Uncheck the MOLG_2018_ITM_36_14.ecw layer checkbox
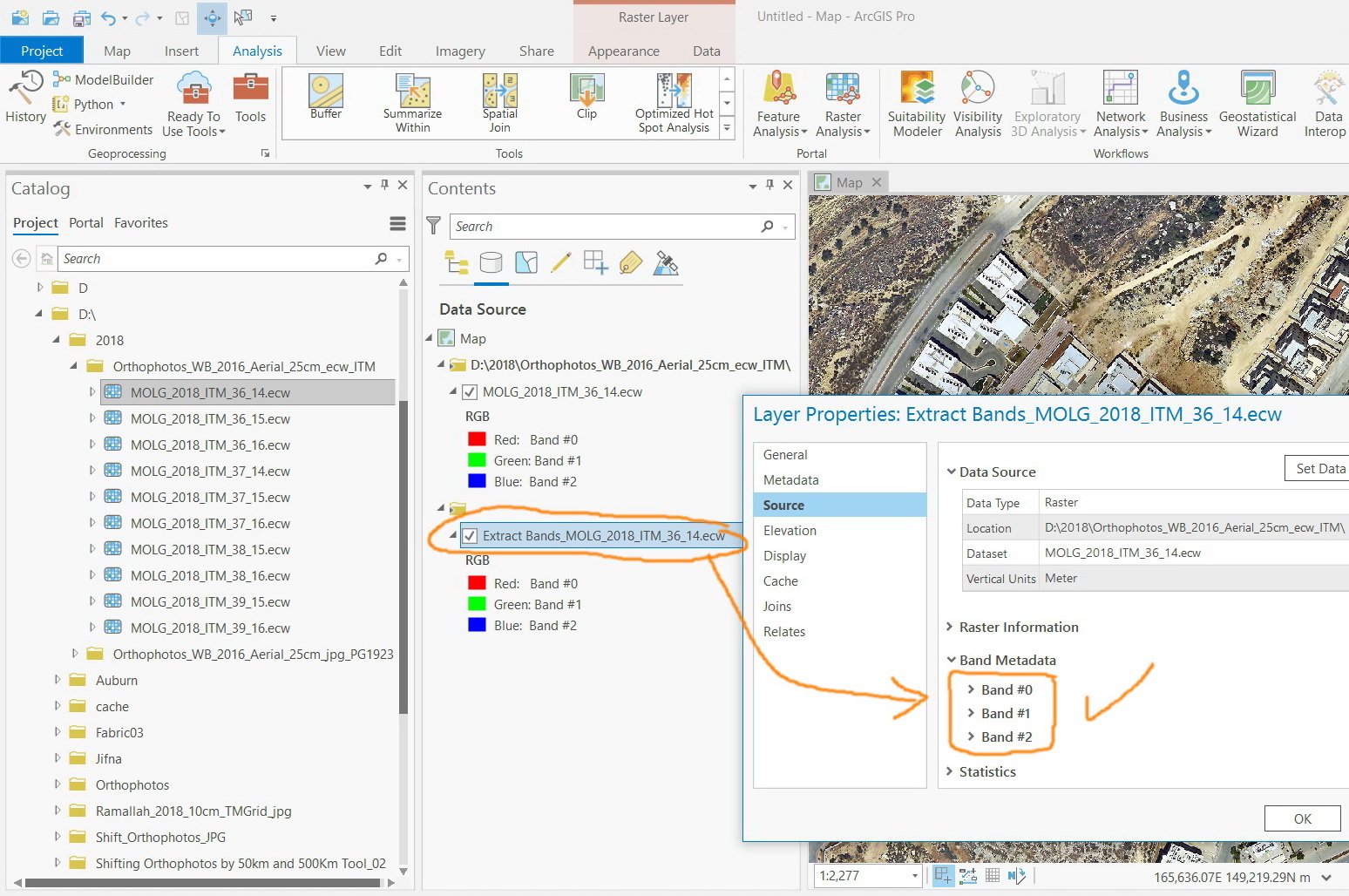The width and height of the screenshot is (1349, 896). point(470,392)
